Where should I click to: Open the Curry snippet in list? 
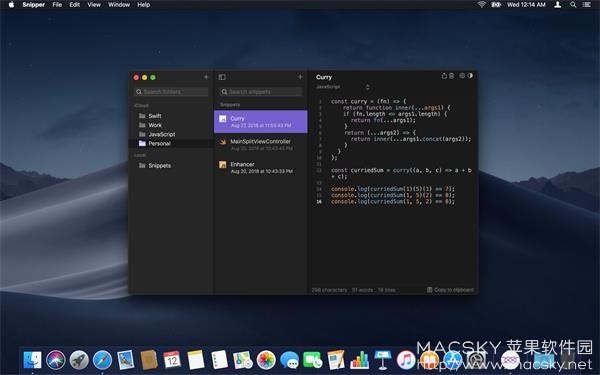(261, 122)
